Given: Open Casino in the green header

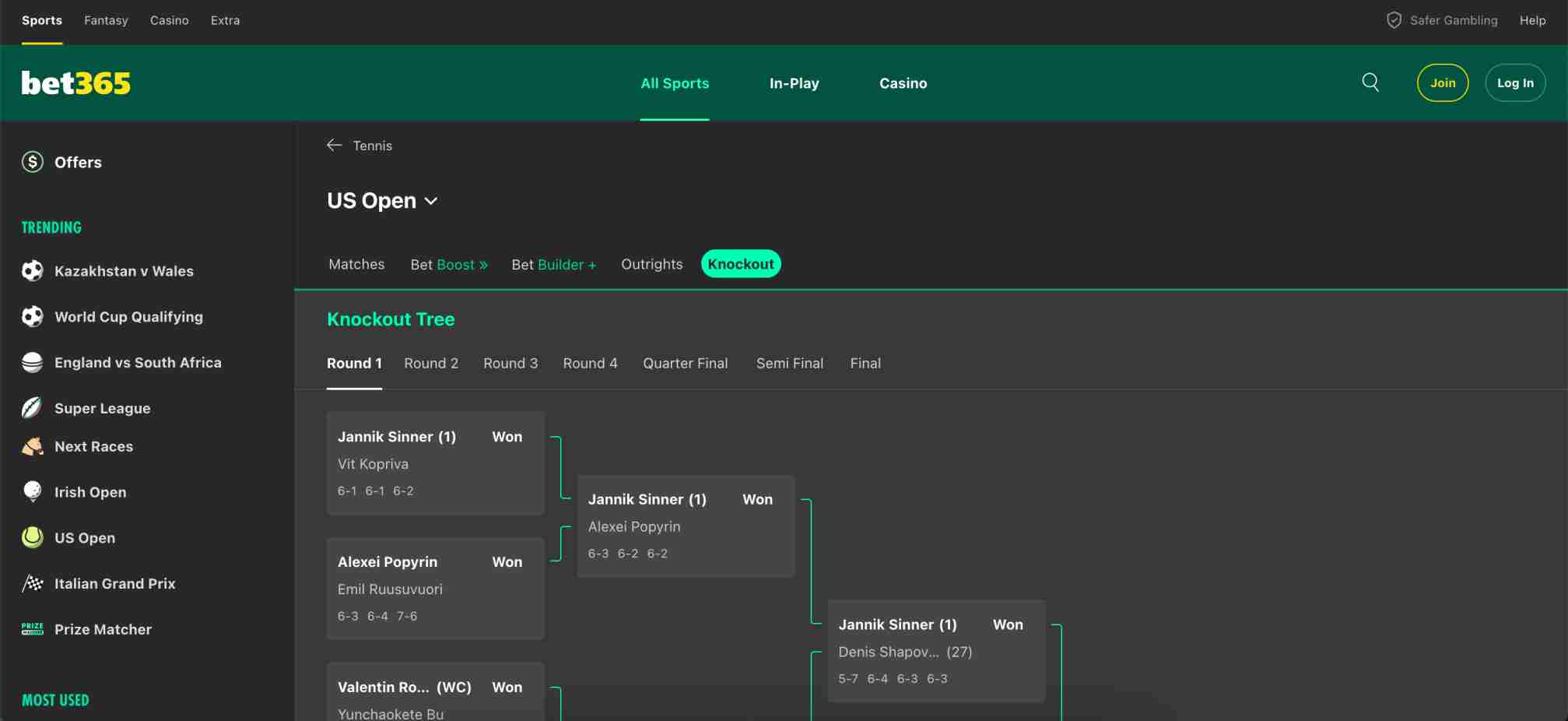Looking at the screenshot, I should point(903,83).
